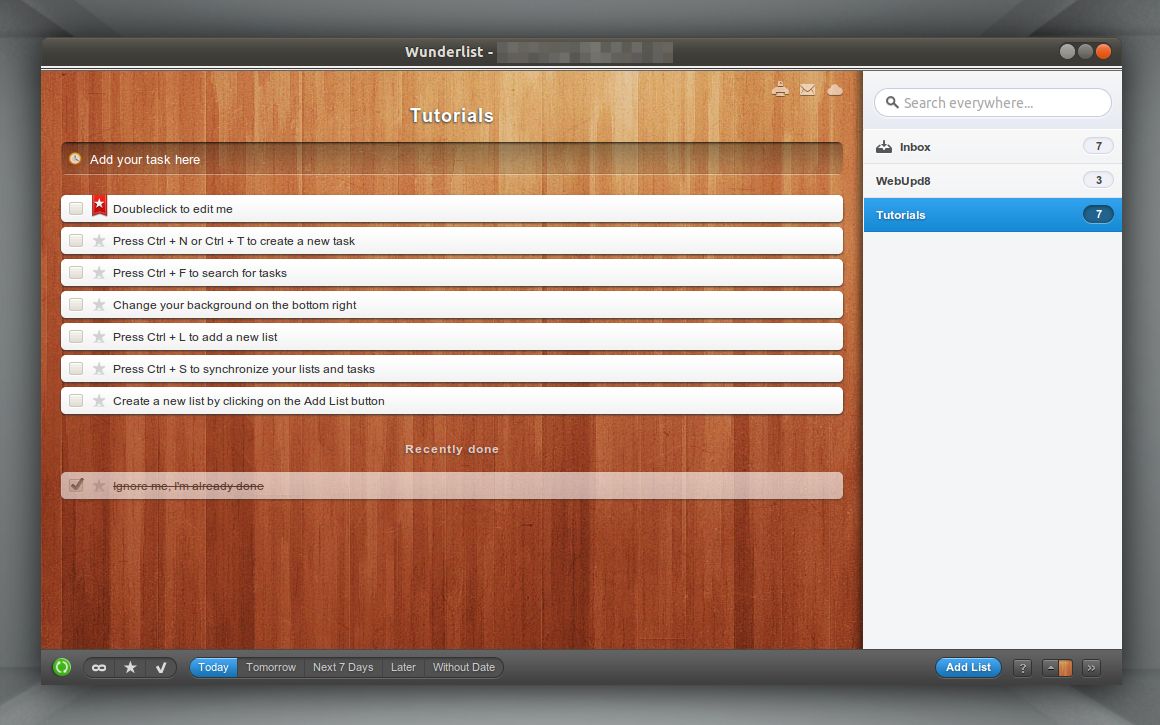Image resolution: width=1160 pixels, height=725 pixels.
Task: Click 'Press Ctrl + F to search for tasks' text
Action: pyautogui.click(x=200, y=273)
